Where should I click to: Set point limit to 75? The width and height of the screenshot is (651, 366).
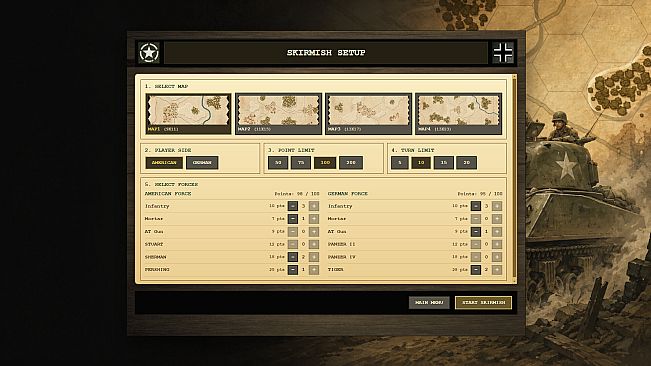(x=301, y=163)
